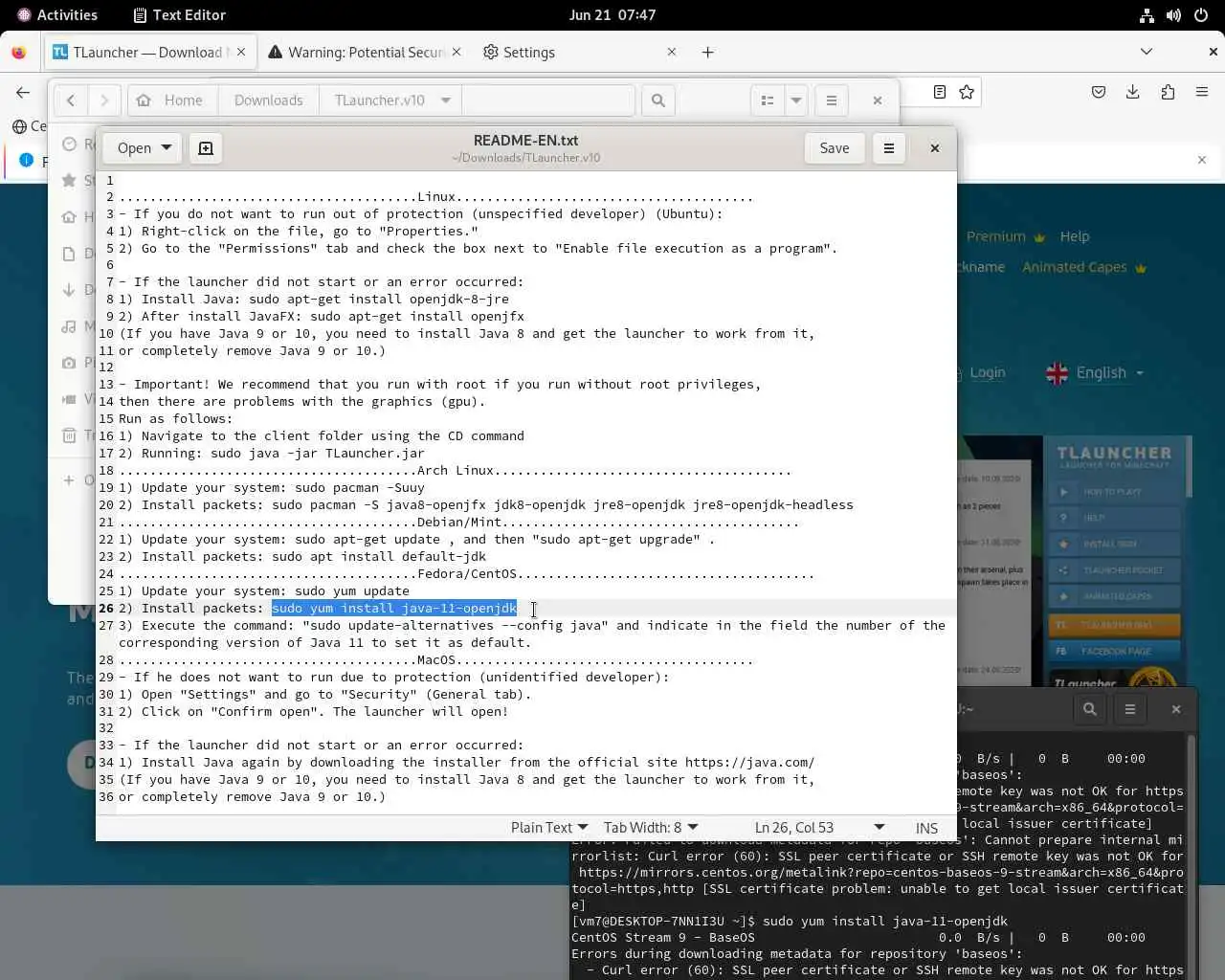Open line and column position dropdown
The height and width of the screenshot is (980, 1225).
click(819, 828)
